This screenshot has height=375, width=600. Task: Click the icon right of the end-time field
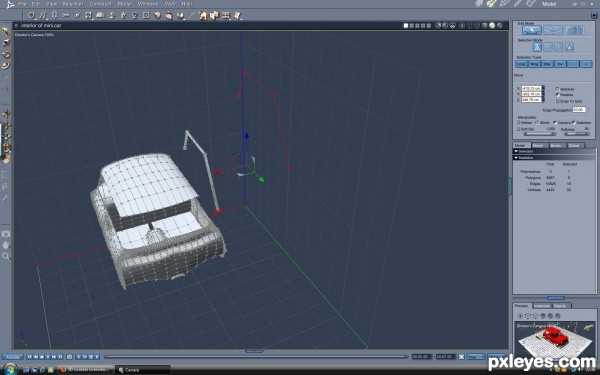461,357
